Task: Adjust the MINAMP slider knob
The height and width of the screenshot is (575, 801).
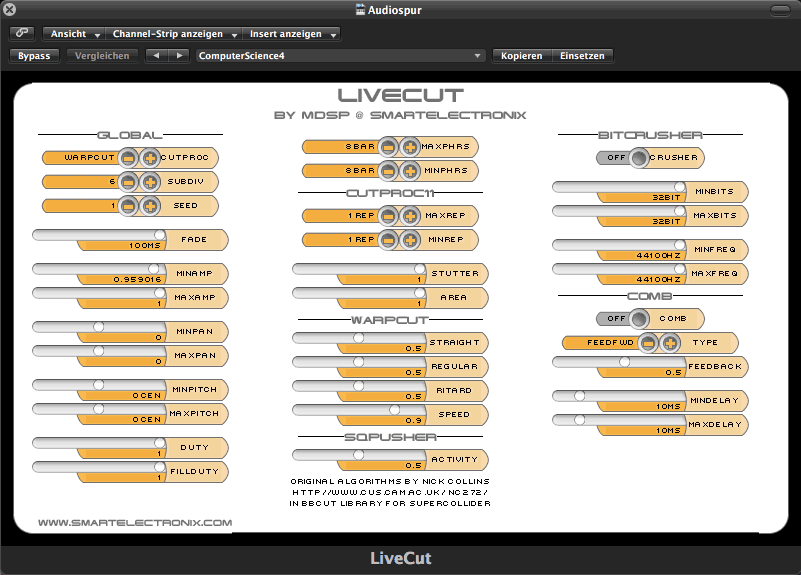Action: pyautogui.click(x=153, y=269)
